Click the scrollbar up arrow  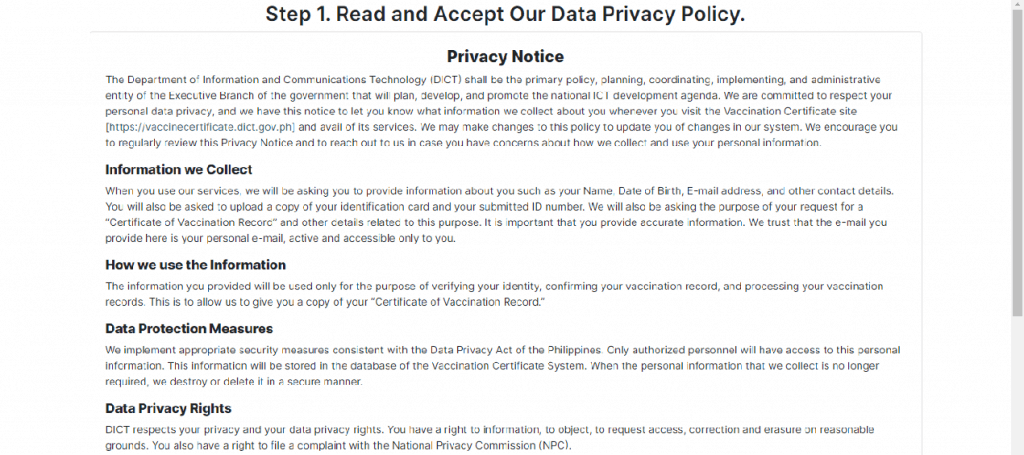(1016, 6)
